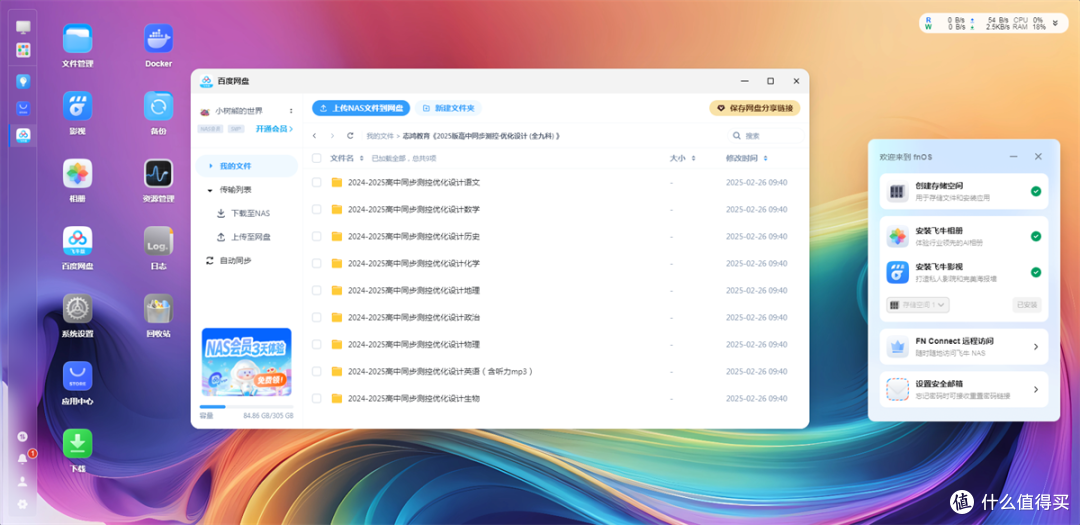Expand the system monitor widget chevron
This screenshot has width=1080, height=525.
pyautogui.click(x=1055, y=23)
